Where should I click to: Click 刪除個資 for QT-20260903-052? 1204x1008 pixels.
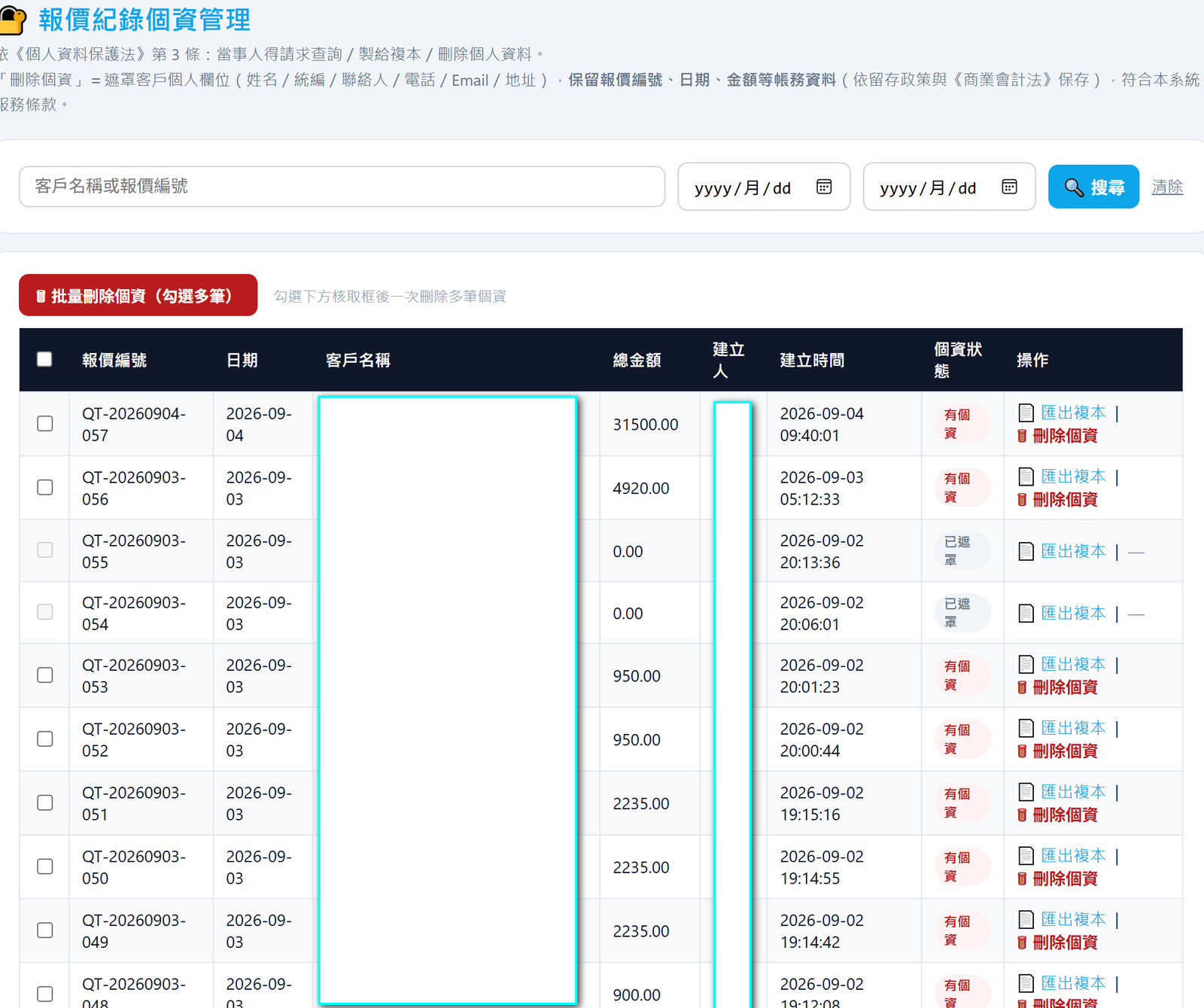1065,751
